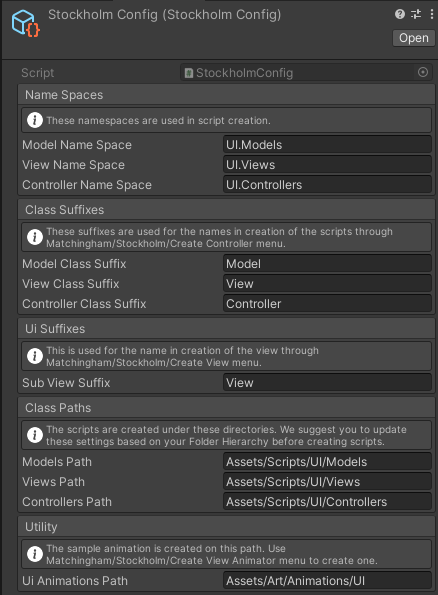Click the info icon in Name Spaces
Screen dimensions: 438x595
(x=35, y=120)
